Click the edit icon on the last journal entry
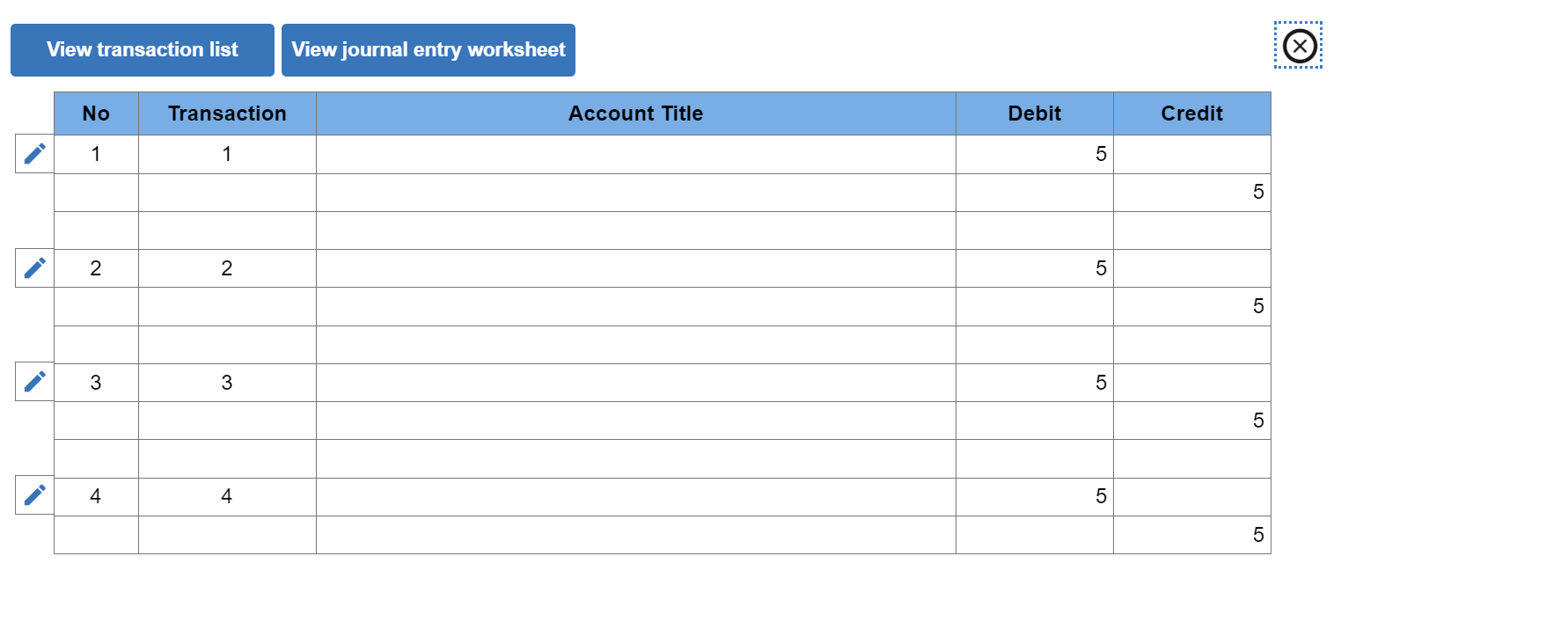The image size is (1568, 622). (33, 494)
